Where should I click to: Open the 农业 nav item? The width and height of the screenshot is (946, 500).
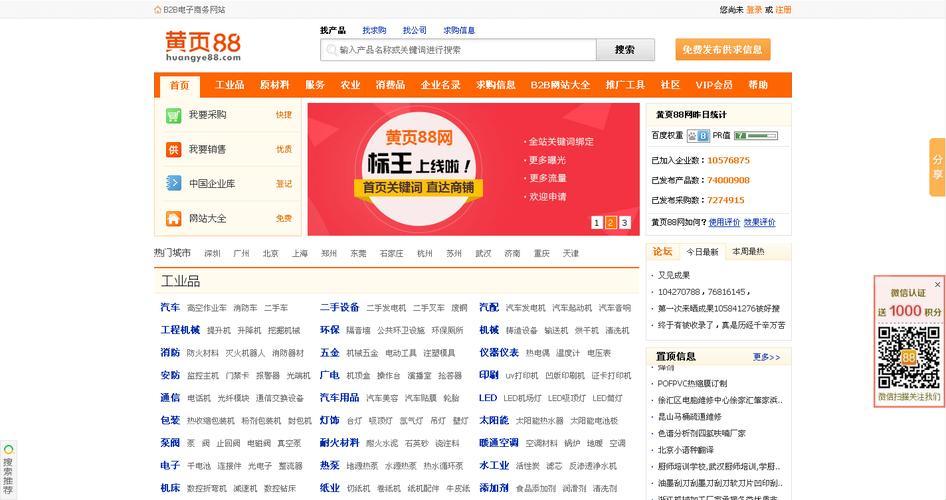click(x=350, y=85)
